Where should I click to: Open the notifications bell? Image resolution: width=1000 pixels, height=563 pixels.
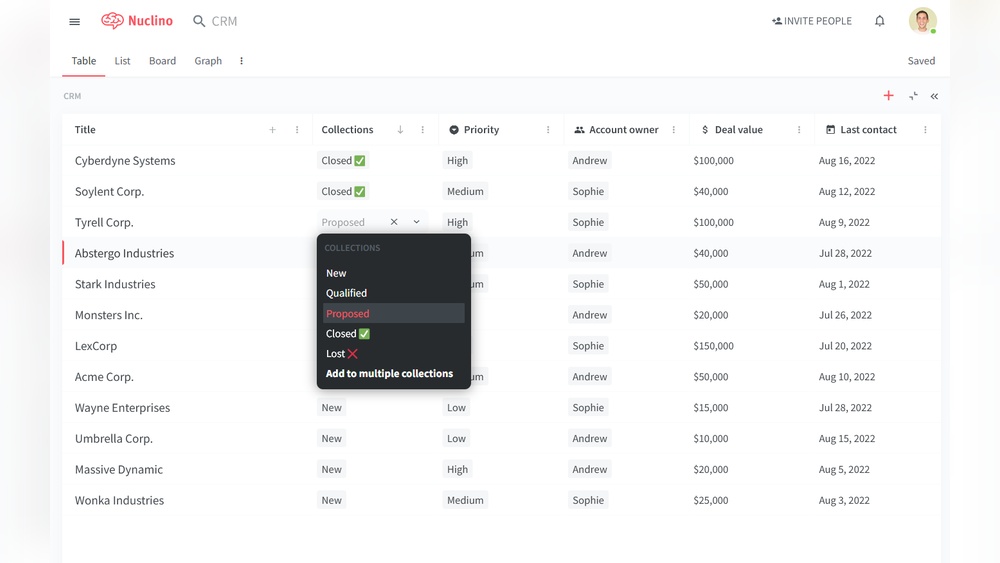pyautogui.click(x=879, y=21)
